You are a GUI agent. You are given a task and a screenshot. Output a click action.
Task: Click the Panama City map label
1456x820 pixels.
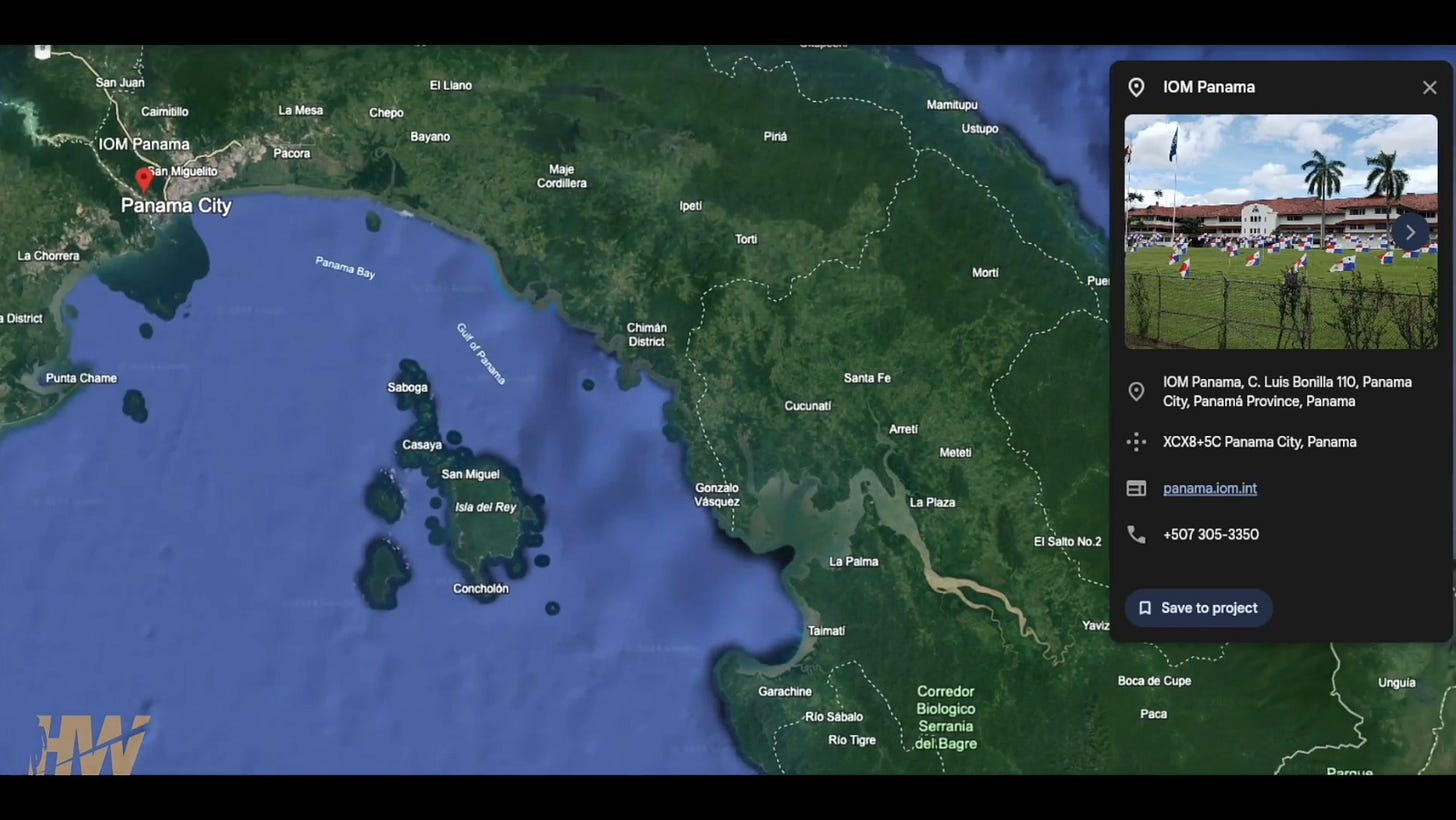tap(176, 205)
